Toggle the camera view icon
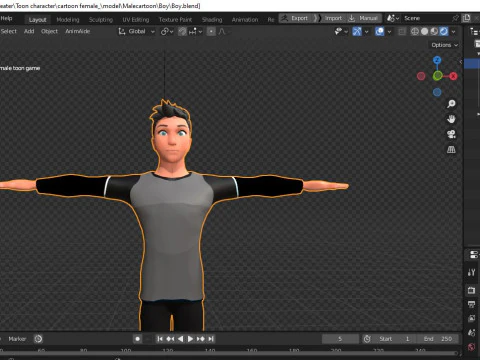480x360 pixels. pos(451,134)
